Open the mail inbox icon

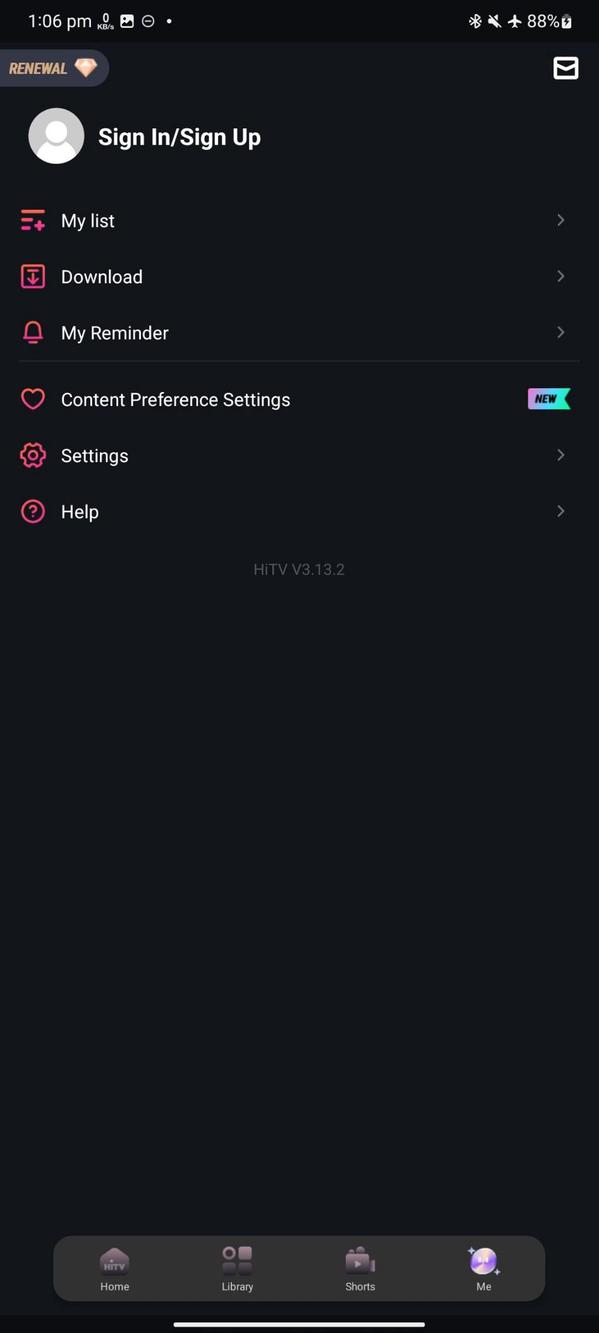[566, 68]
